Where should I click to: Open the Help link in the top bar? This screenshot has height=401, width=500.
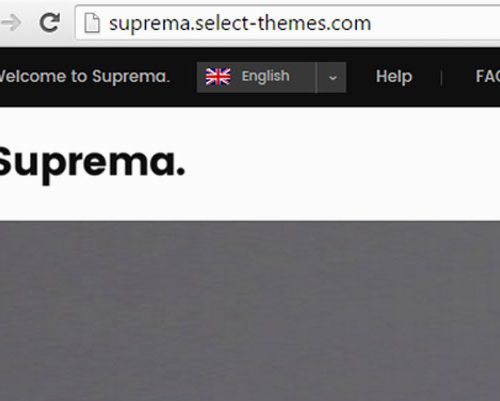pos(394,77)
